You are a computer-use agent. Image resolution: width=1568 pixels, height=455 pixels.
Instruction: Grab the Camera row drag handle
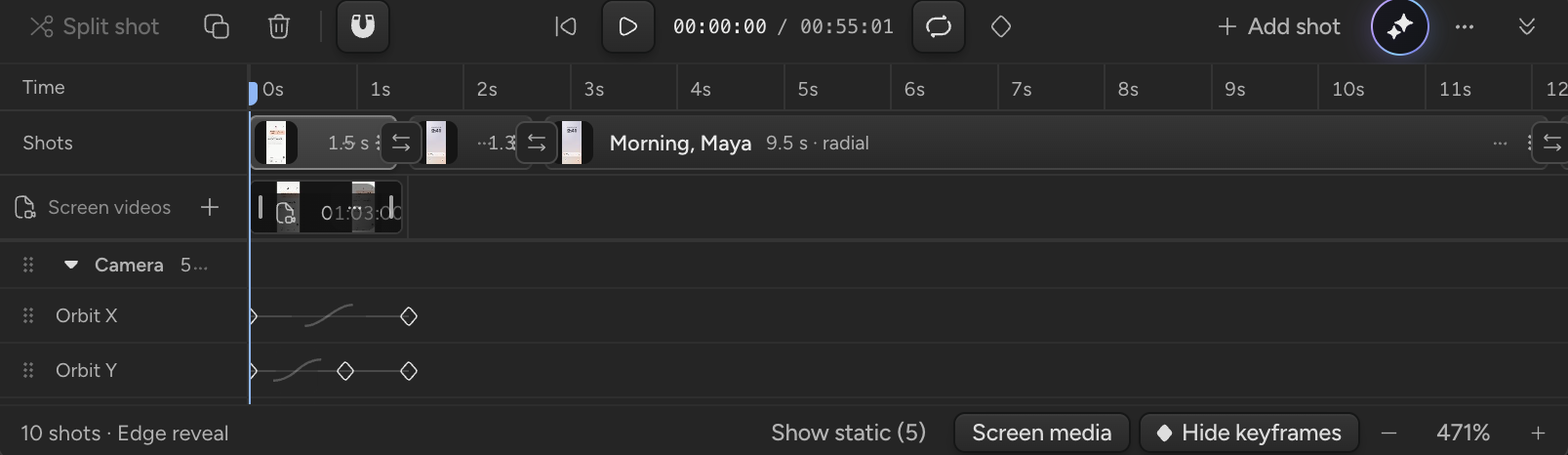[x=28, y=265]
